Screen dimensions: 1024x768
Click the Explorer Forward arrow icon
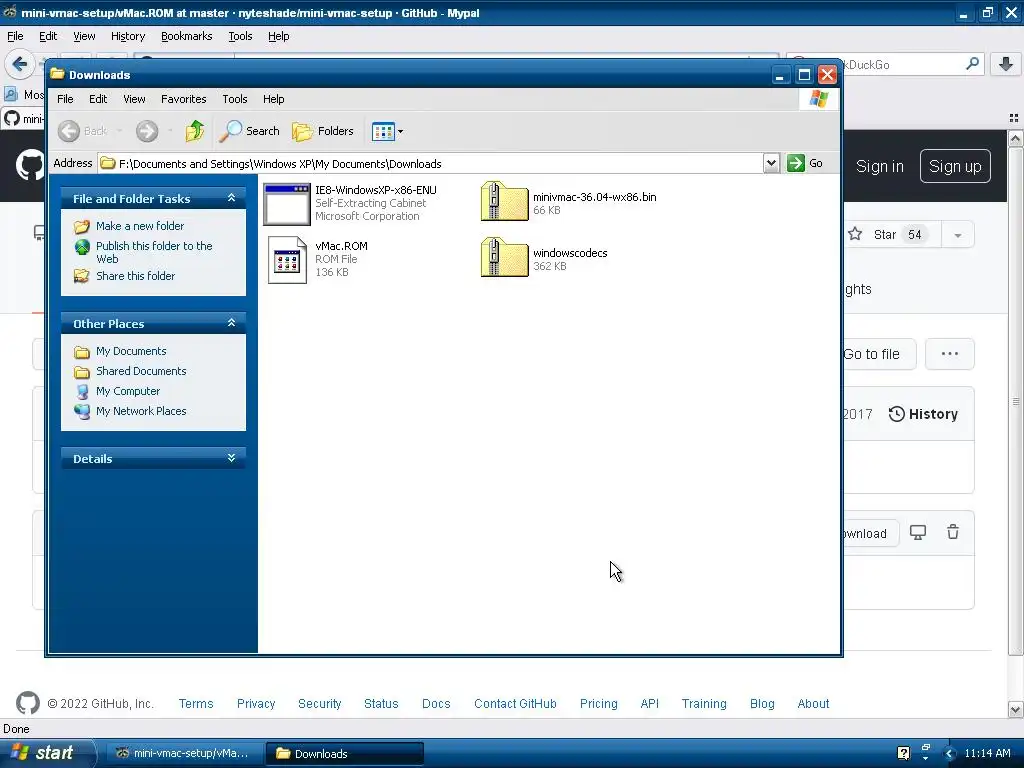[147, 131]
